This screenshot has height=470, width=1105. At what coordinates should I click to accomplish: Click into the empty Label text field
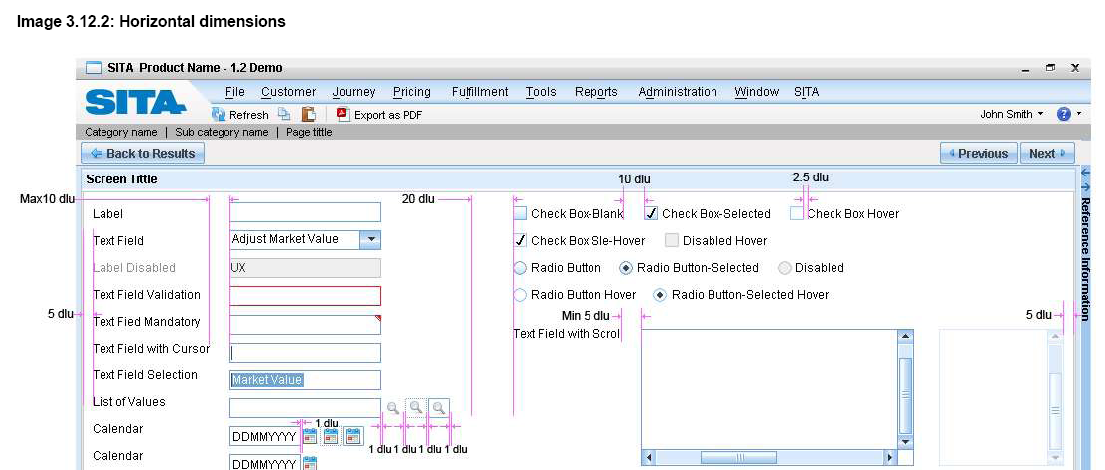tap(304, 212)
